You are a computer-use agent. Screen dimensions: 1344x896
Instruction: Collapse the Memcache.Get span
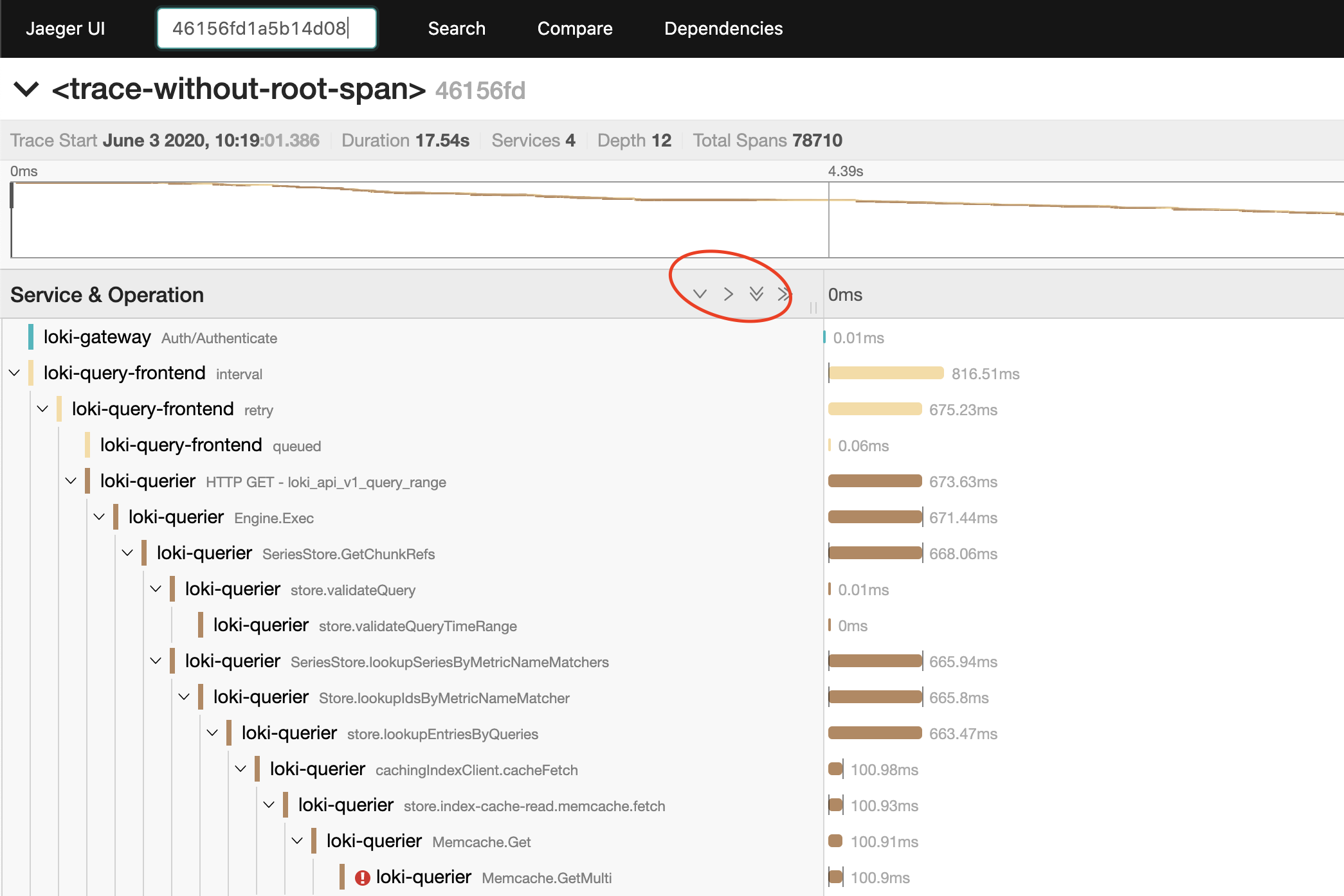(x=298, y=841)
